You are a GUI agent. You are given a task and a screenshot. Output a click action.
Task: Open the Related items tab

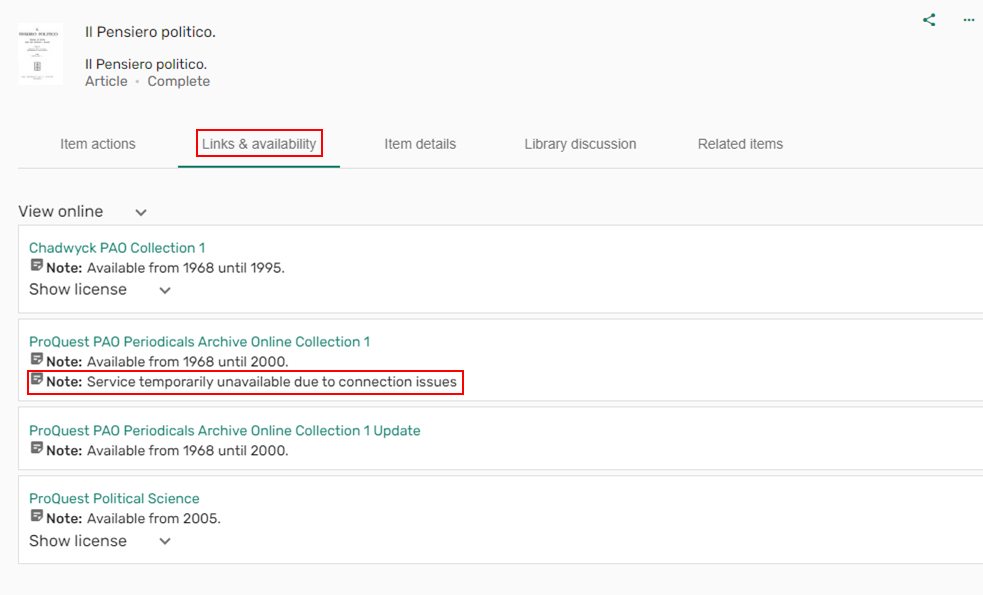click(x=740, y=144)
